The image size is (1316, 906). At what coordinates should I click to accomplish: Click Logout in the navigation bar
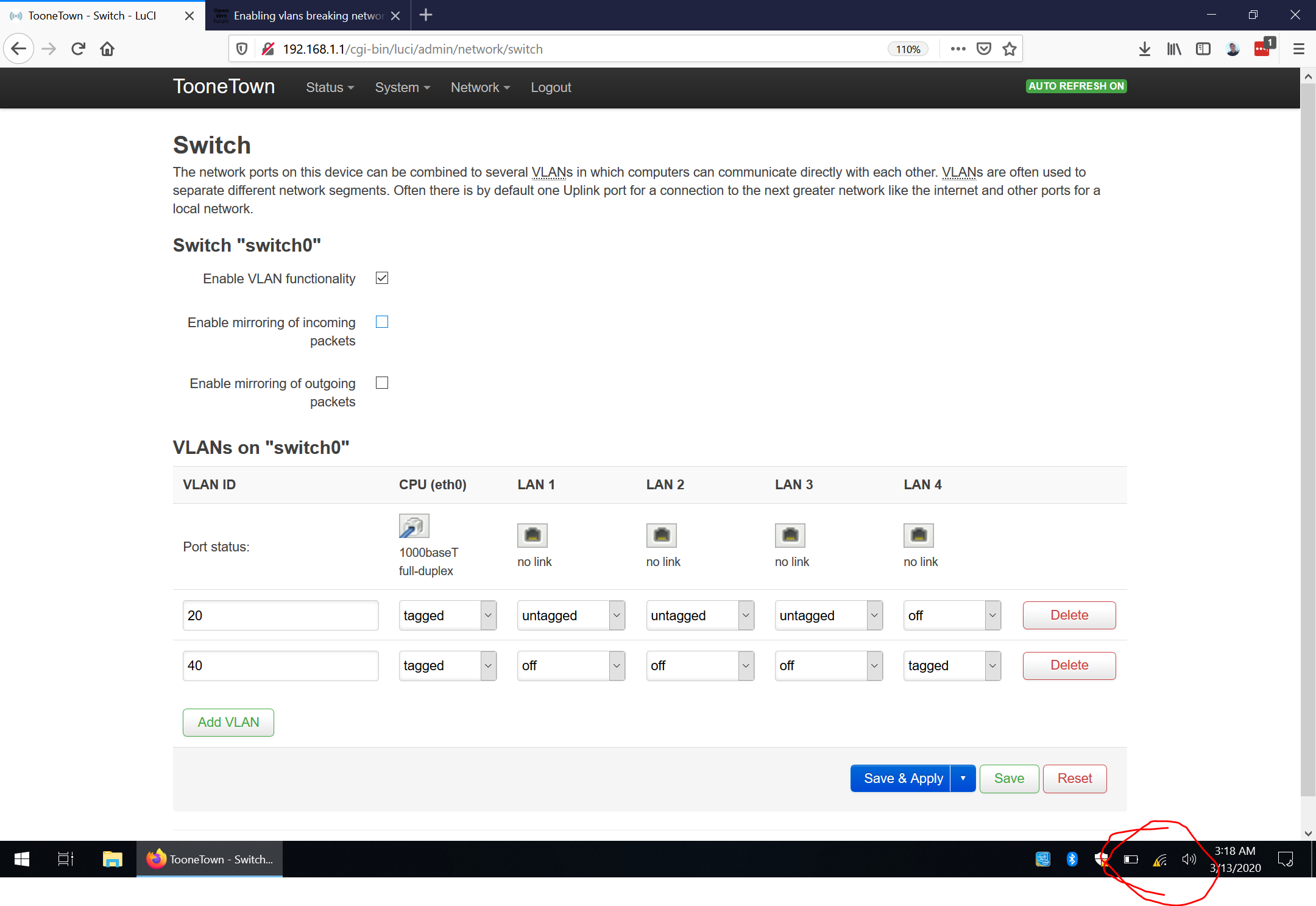(x=551, y=87)
